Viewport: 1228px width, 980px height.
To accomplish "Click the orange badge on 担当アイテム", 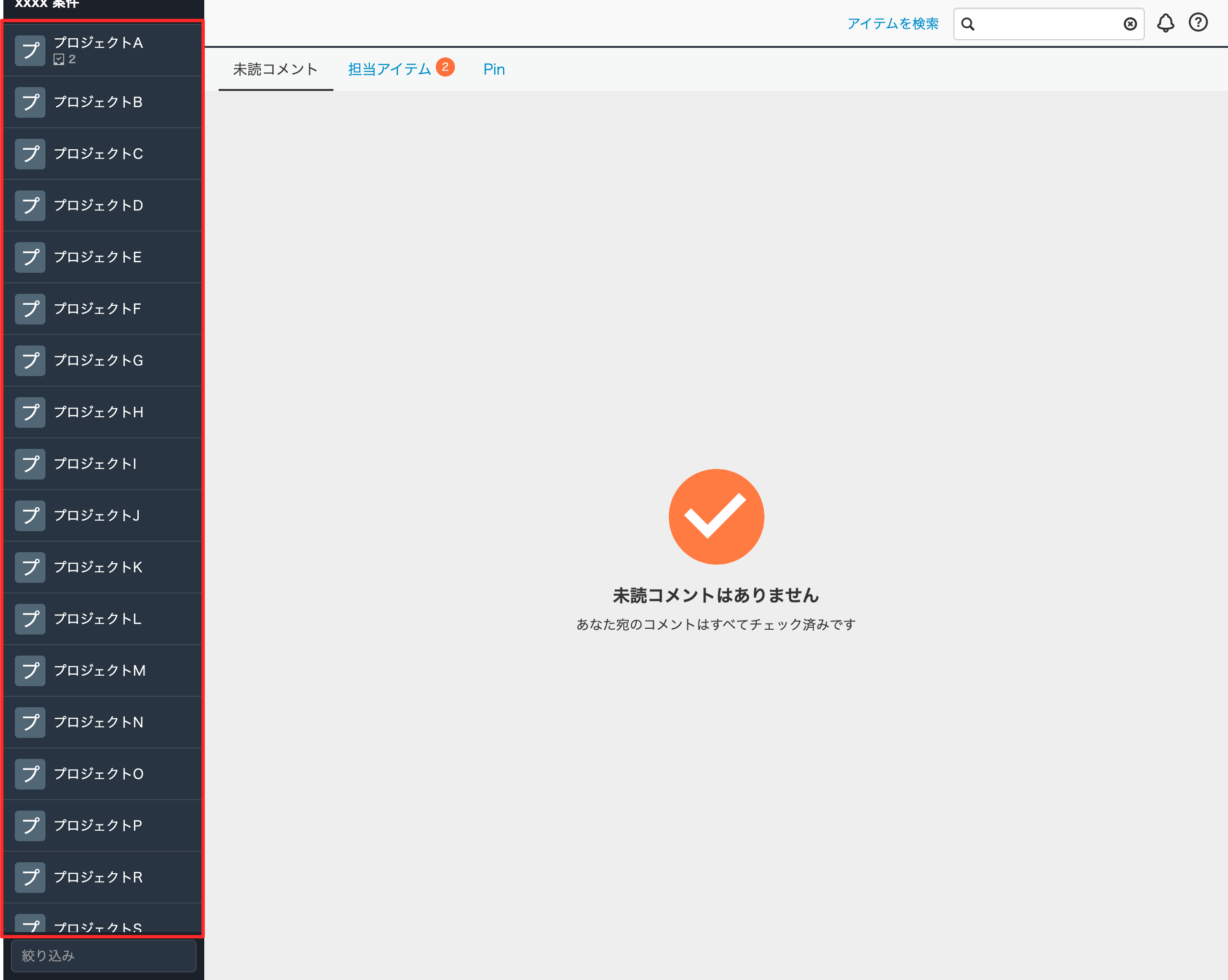I will 445,67.
